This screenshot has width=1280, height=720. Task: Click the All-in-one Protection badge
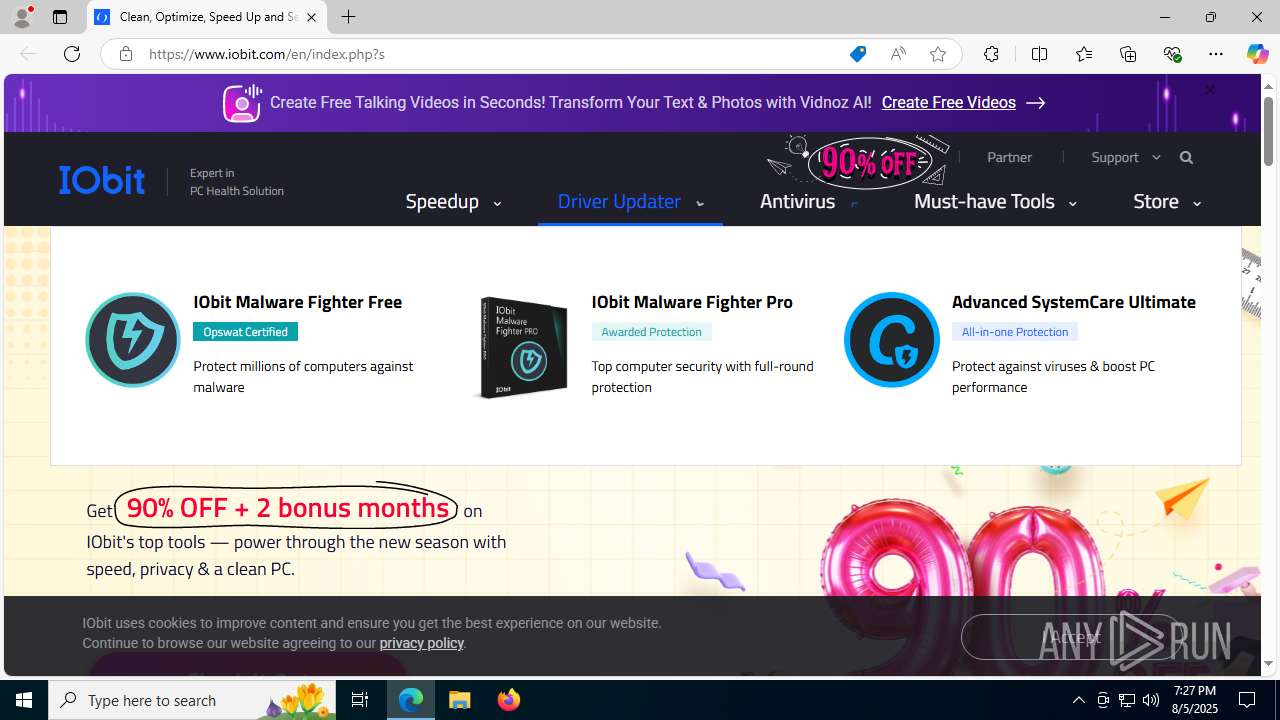pyautogui.click(x=1014, y=331)
